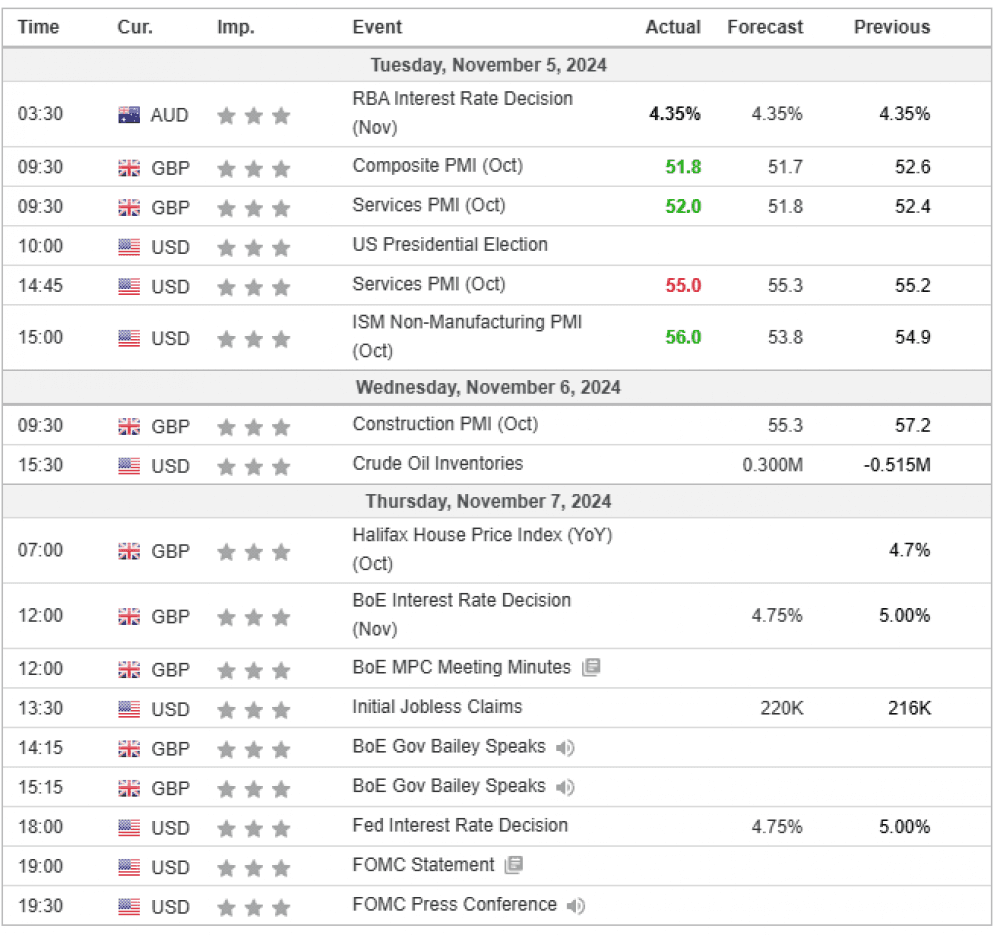Click the UK flag in the 09:30 Services PMI row

(129, 208)
